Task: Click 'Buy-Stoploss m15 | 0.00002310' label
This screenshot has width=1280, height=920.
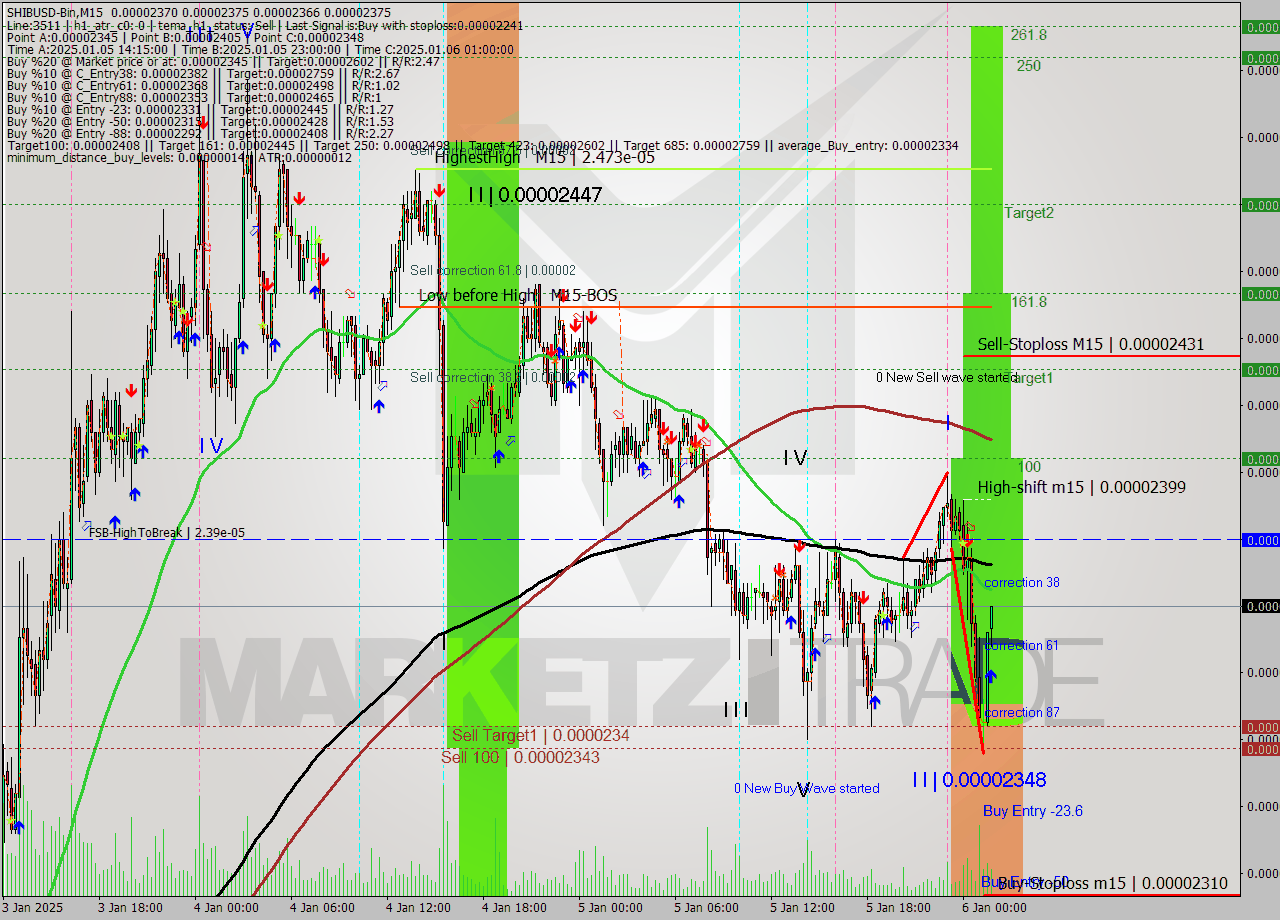Action: pos(1112,884)
